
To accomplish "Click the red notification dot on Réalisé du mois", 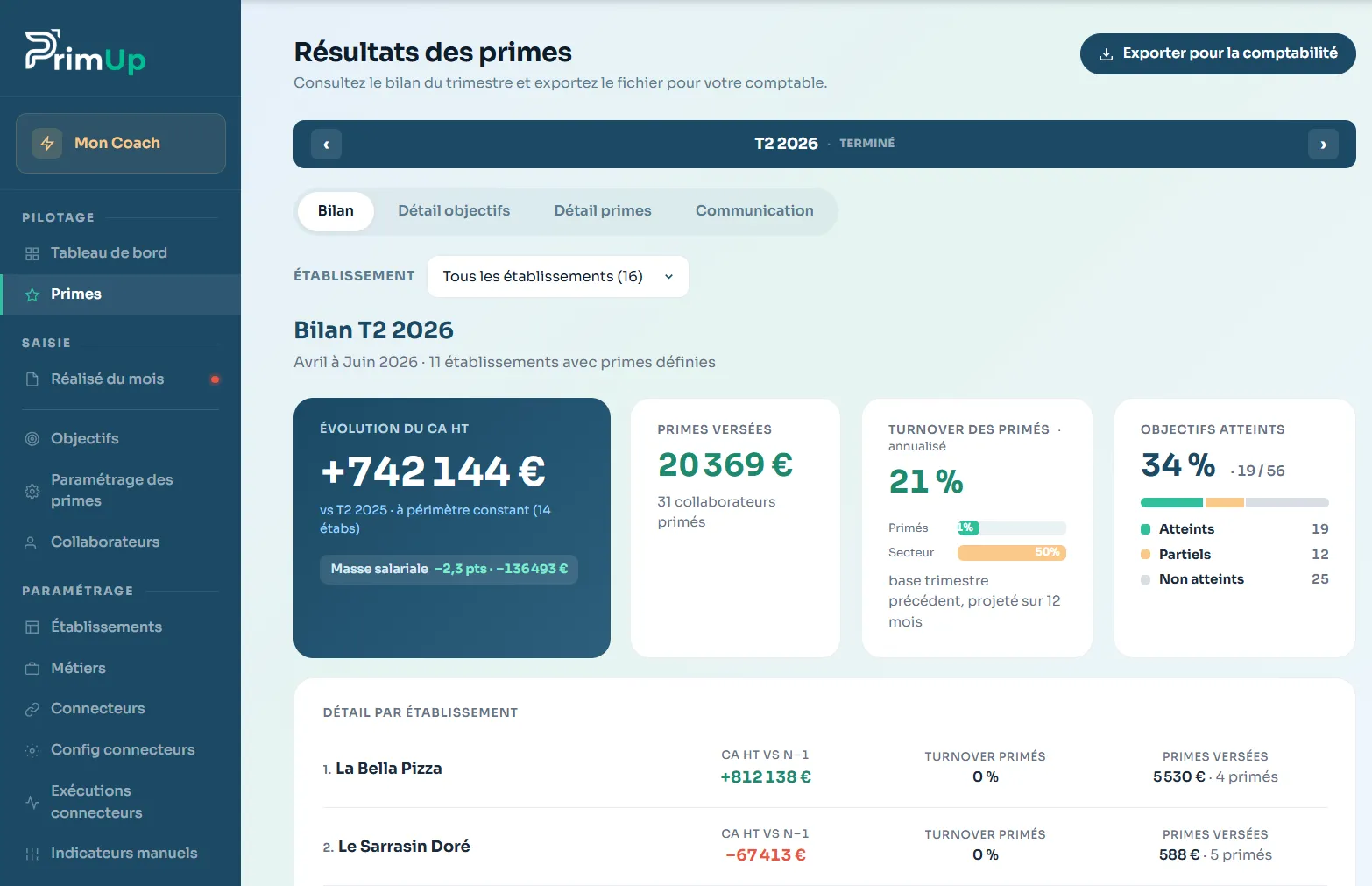I will 215,379.
